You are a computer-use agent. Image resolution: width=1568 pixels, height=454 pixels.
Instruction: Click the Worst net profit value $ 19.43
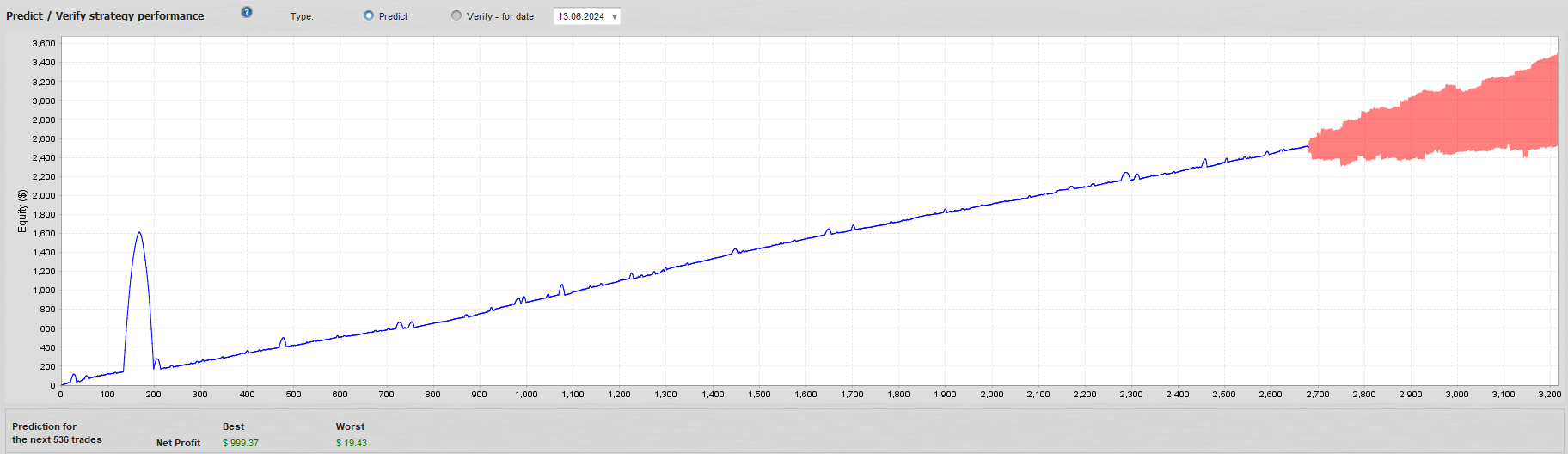[351, 443]
